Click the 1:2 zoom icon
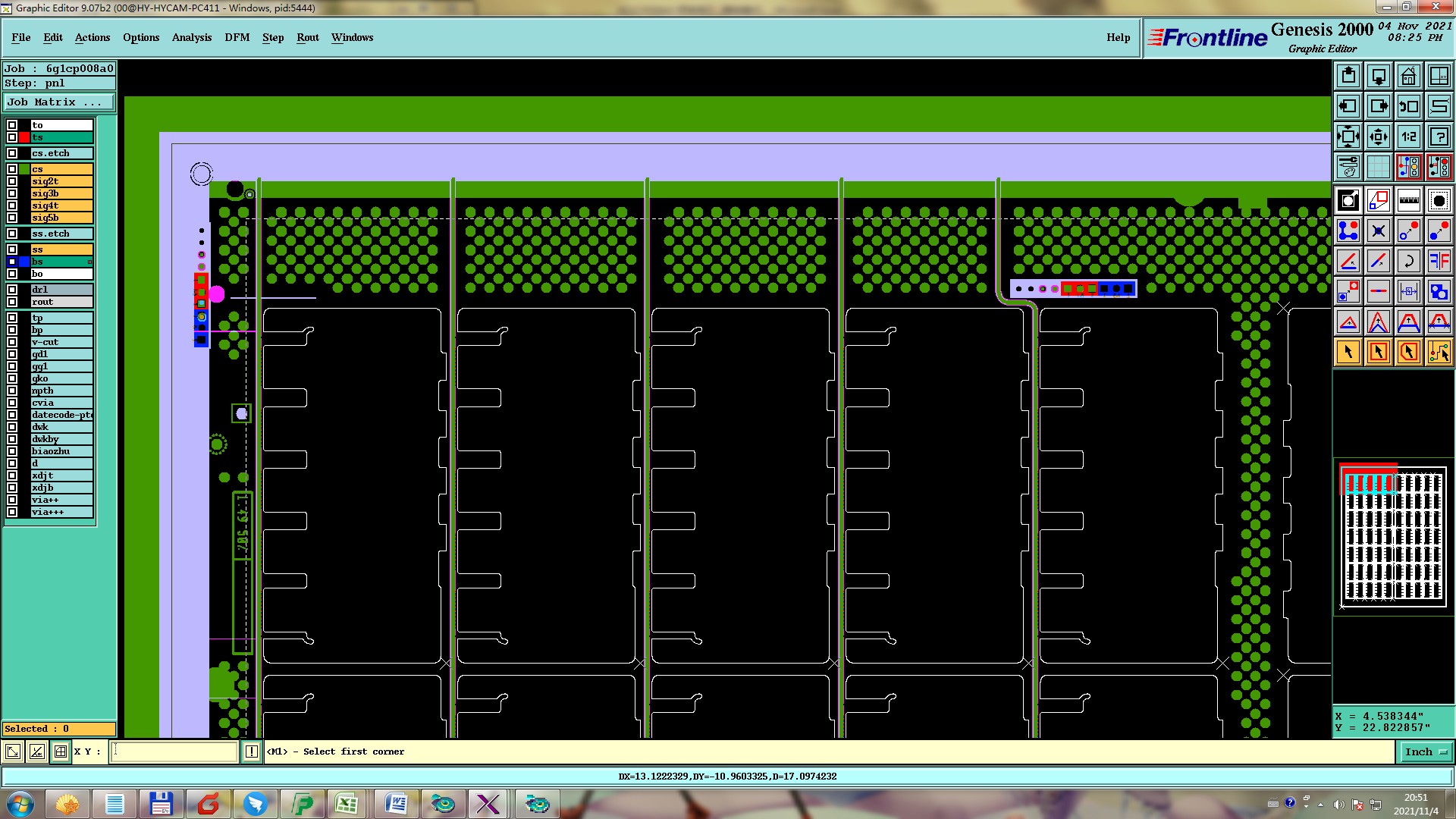1456x819 pixels. (1408, 136)
